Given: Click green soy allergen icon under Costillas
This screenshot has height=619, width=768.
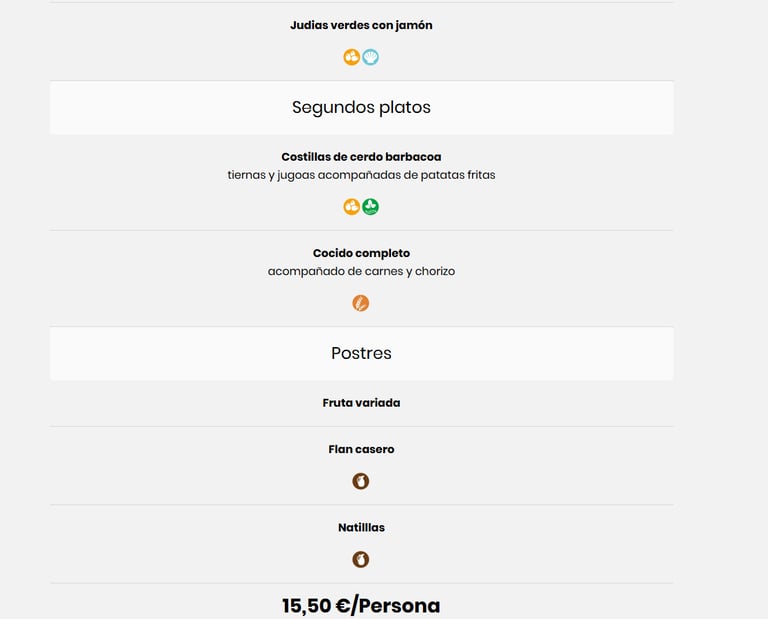Looking at the screenshot, I should (371, 207).
